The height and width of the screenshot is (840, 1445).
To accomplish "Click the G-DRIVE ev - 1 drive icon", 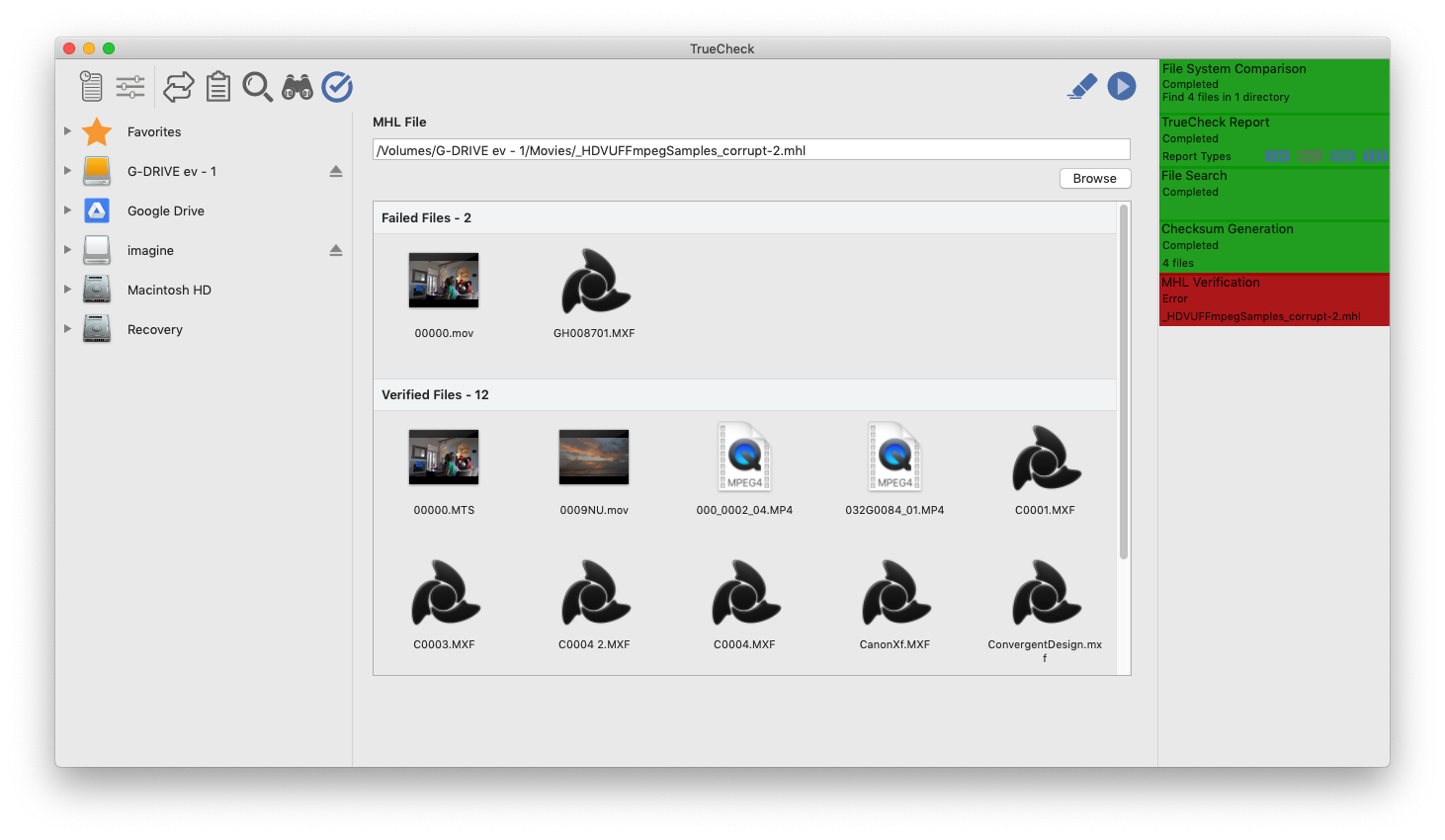I will [x=97, y=171].
